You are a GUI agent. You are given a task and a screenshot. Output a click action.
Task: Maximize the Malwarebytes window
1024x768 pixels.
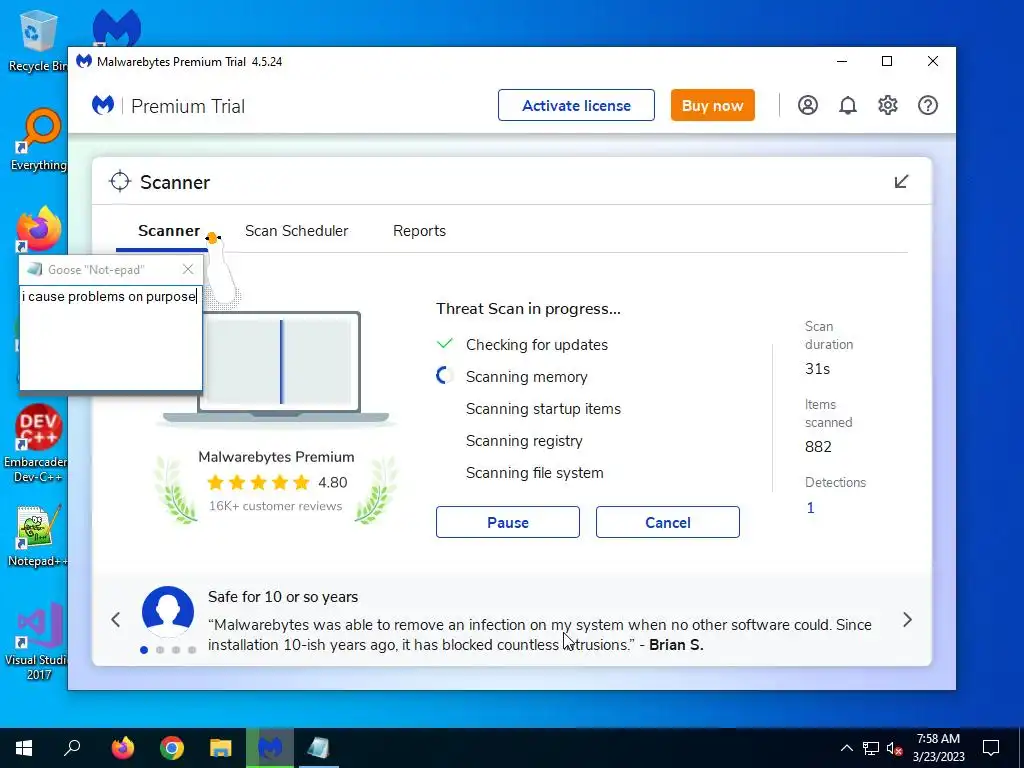[x=887, y=61]
